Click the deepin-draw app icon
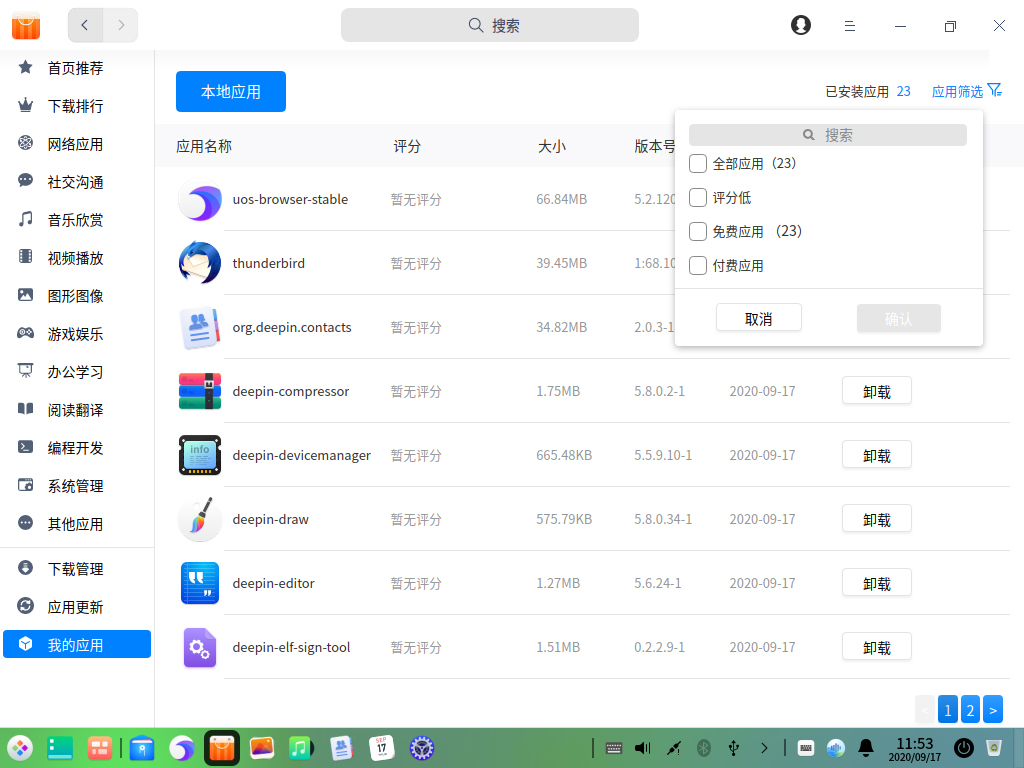 coord(199,519)
